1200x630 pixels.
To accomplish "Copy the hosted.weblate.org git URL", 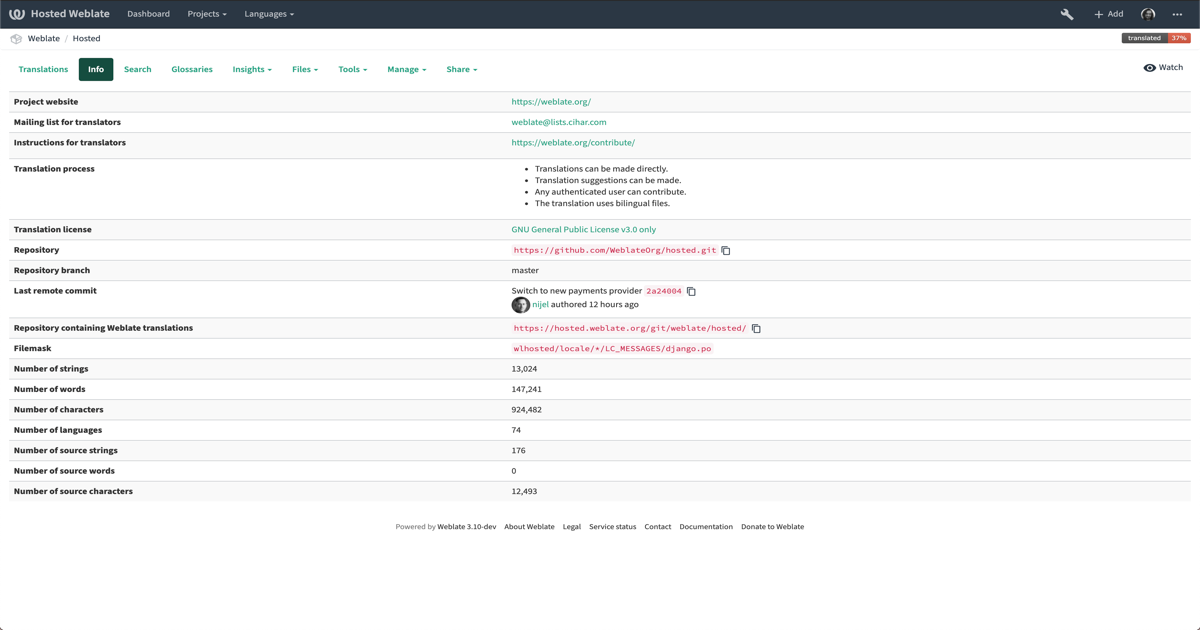I will tap(756, 329).
